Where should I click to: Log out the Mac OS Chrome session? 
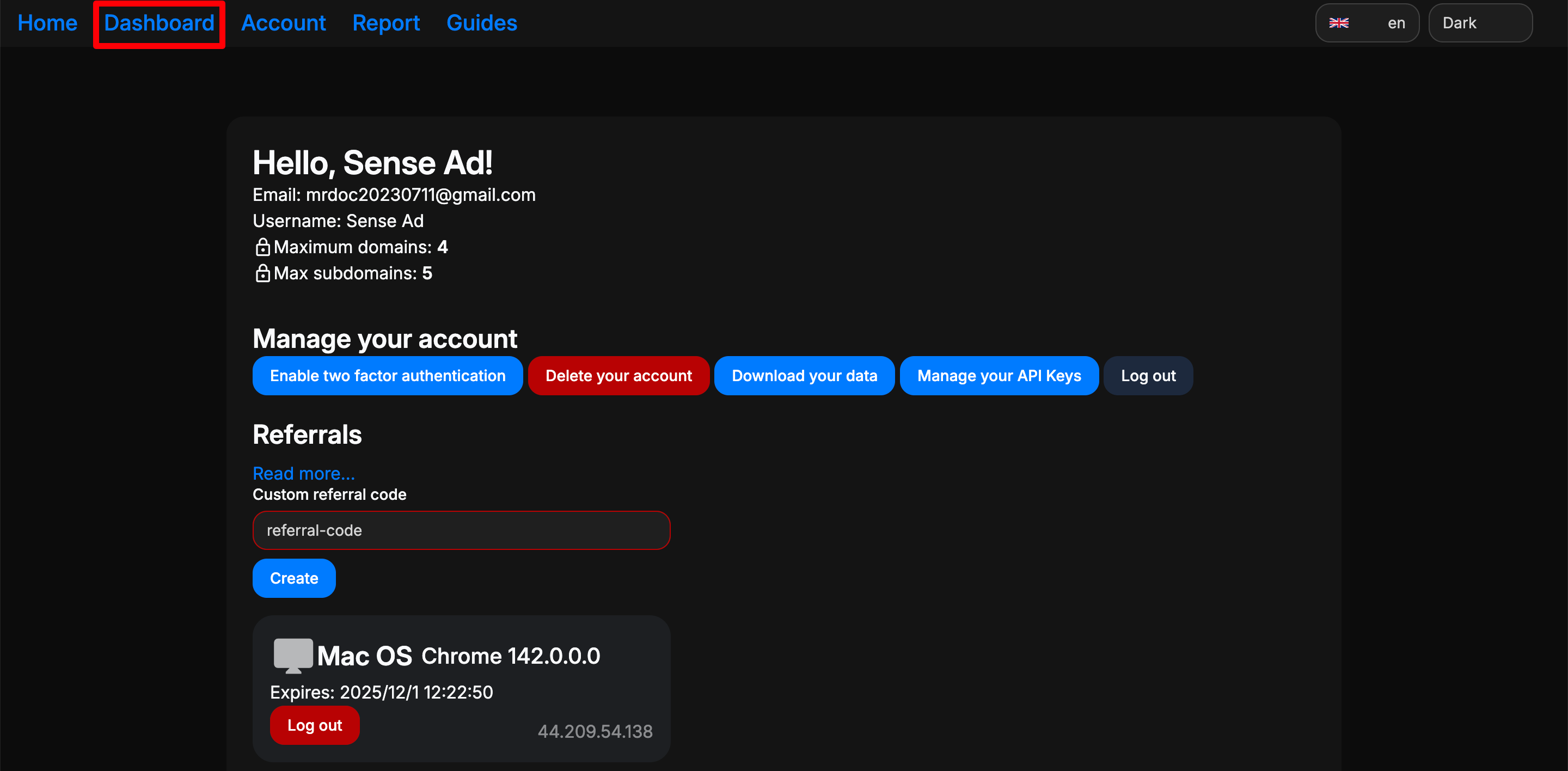point(314,725)
